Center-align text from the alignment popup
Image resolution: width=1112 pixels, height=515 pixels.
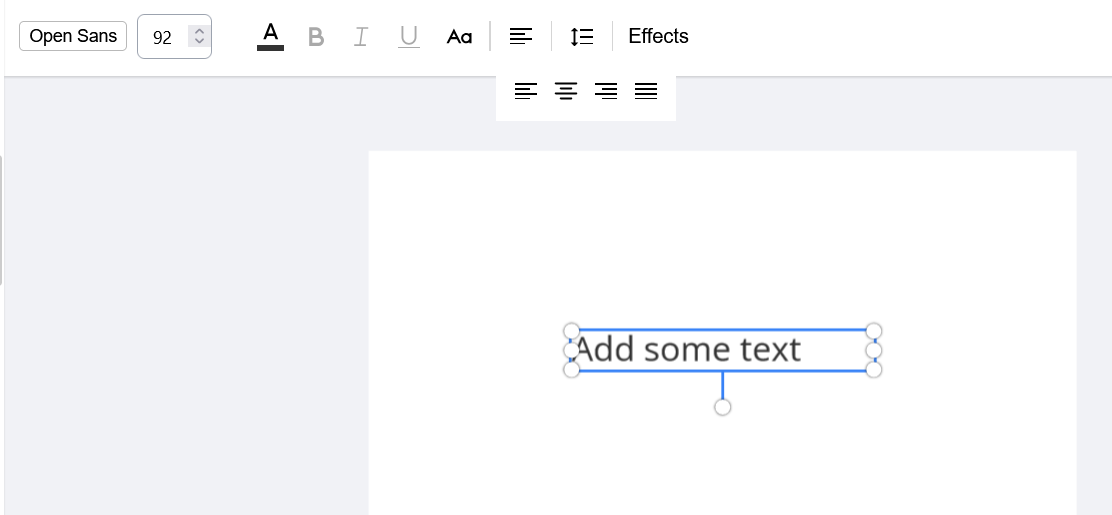(565, 91)
